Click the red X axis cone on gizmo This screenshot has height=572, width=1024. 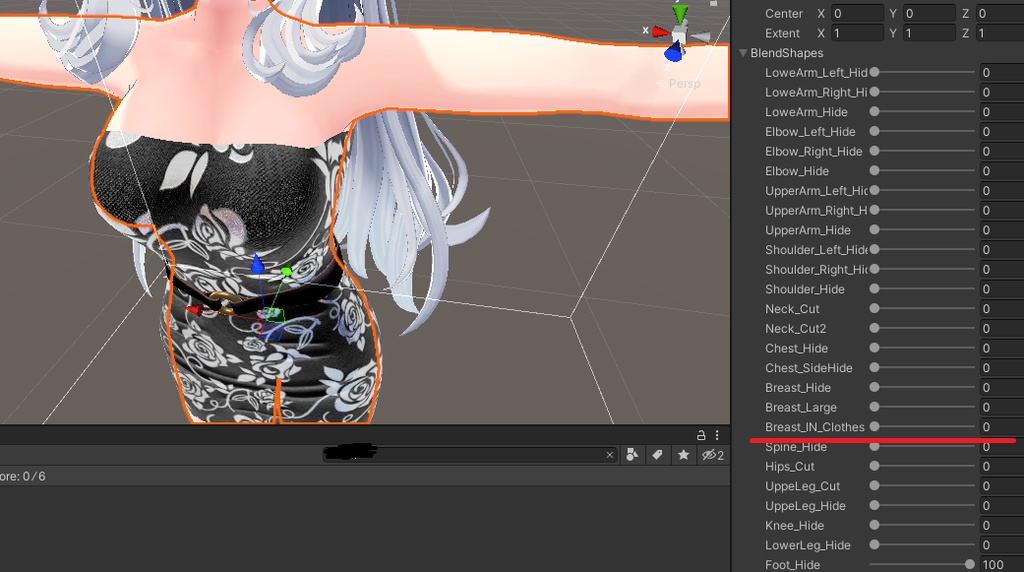click(x=660, y=31)
